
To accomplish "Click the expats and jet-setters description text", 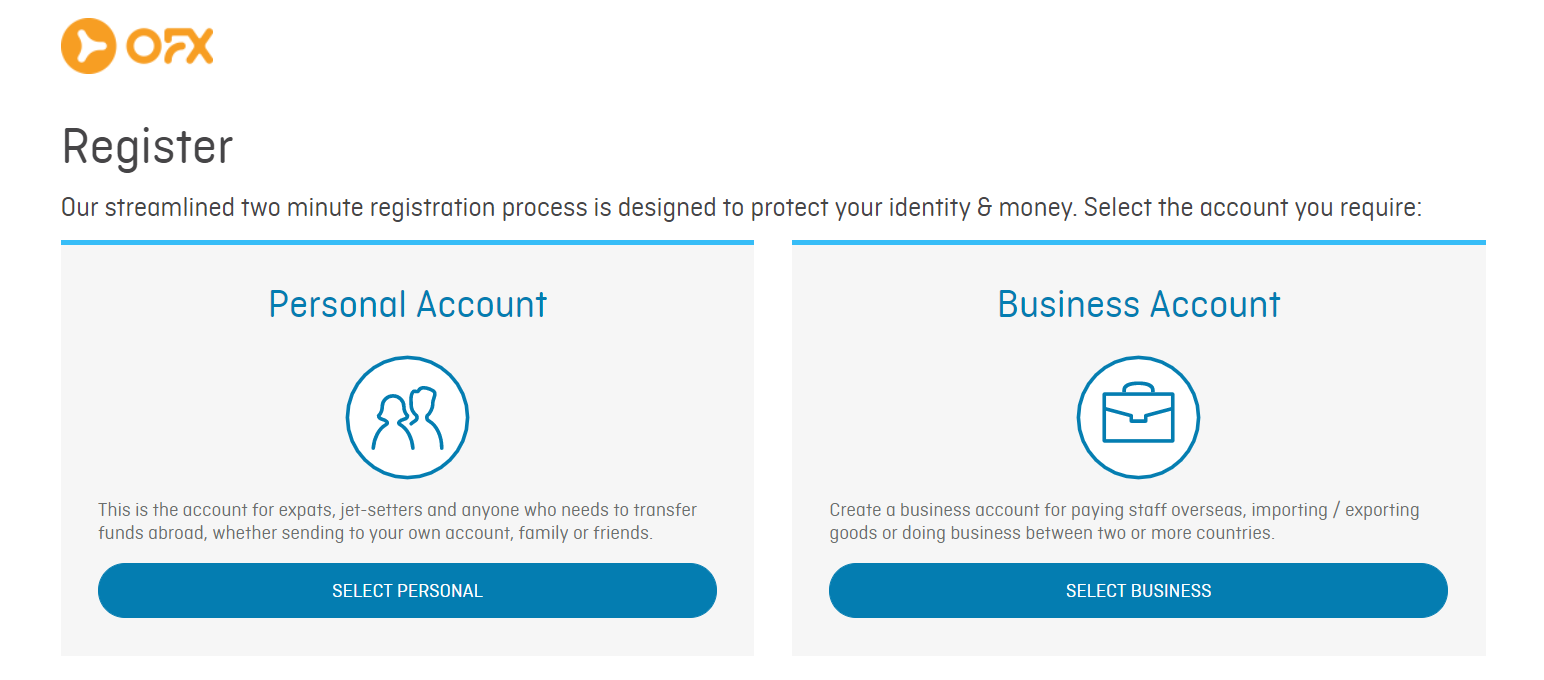I will 398,522.
